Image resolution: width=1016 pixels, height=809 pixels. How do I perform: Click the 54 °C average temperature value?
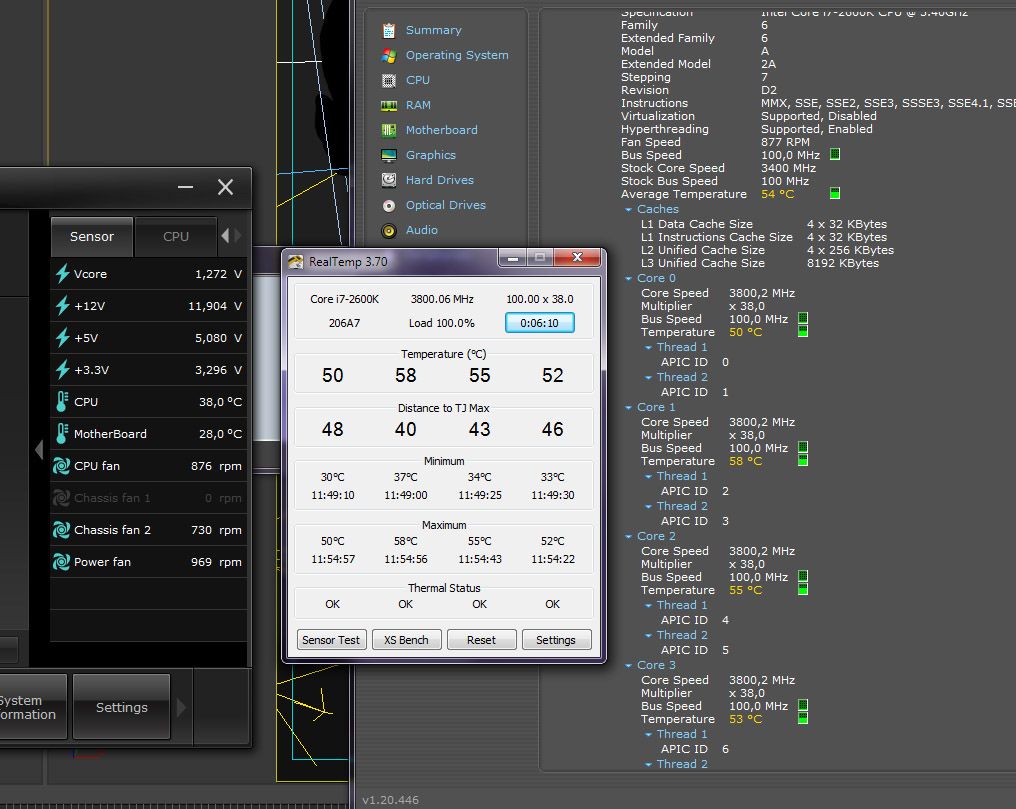[x=777, y=194]
